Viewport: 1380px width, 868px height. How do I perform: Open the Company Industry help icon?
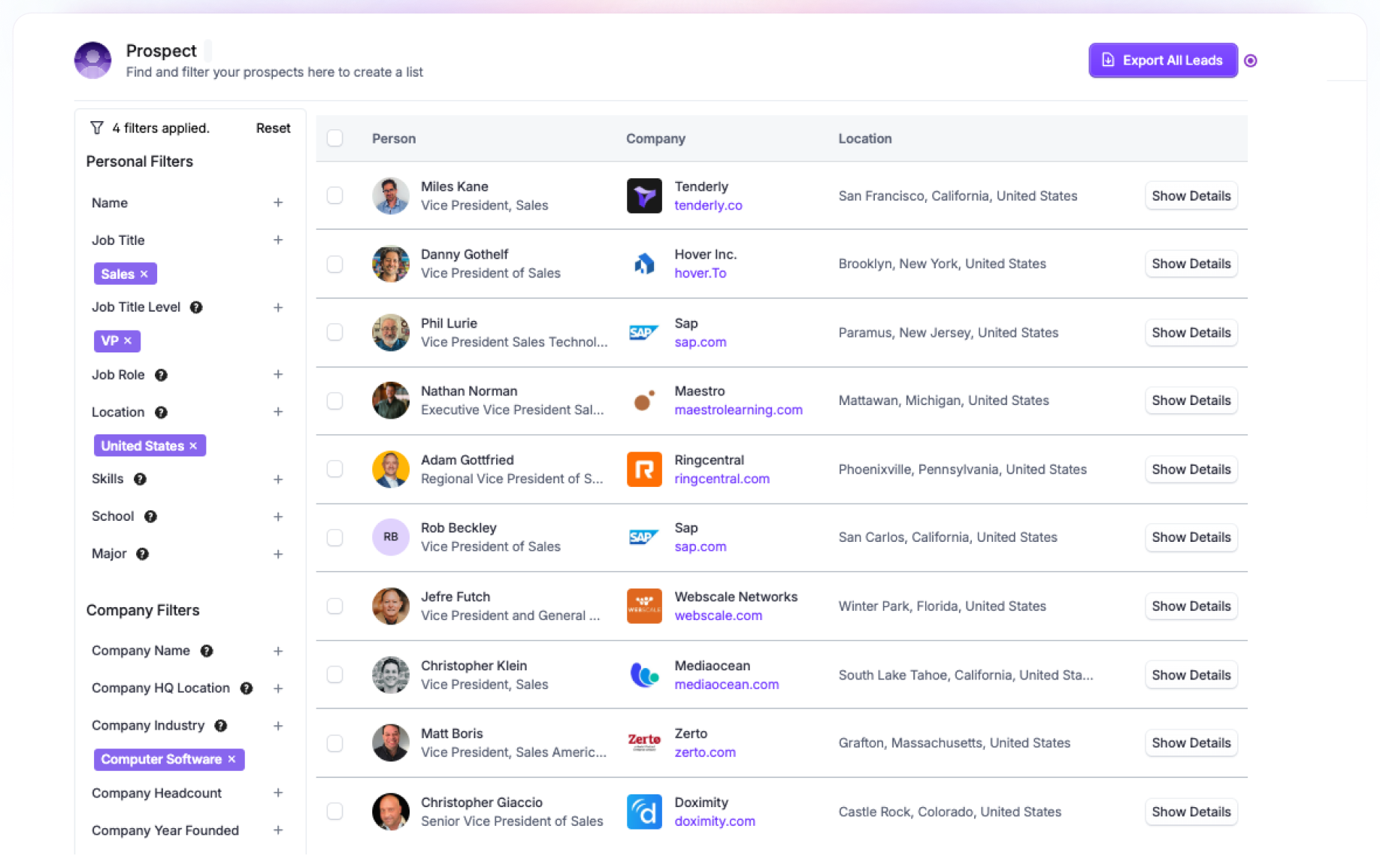click(x=220, y=725)
